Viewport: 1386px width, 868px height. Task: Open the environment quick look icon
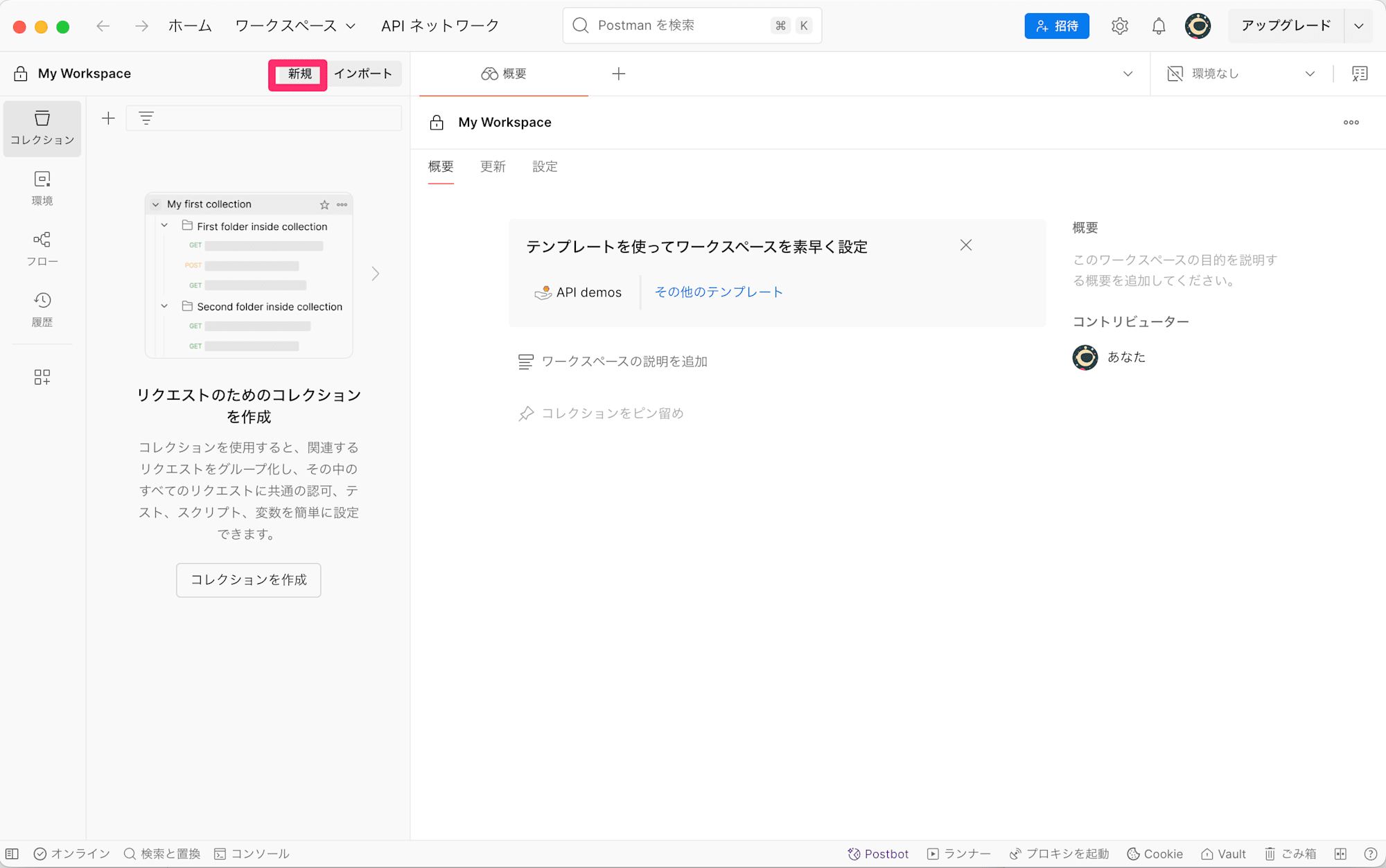(1360, 73)
